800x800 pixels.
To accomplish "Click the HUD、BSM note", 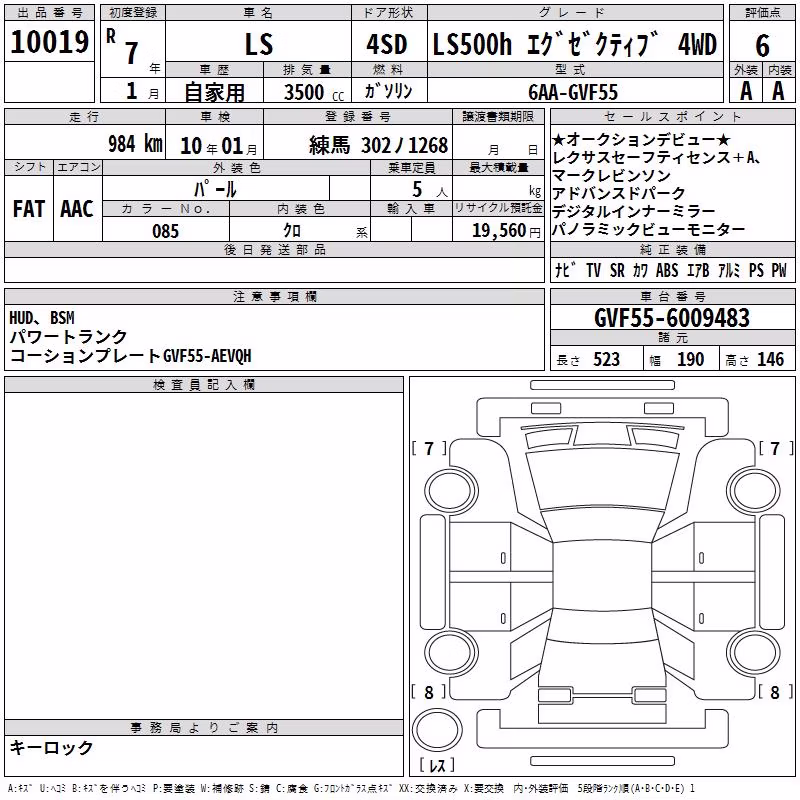I will pyautogui.click(x=42, y=318).
